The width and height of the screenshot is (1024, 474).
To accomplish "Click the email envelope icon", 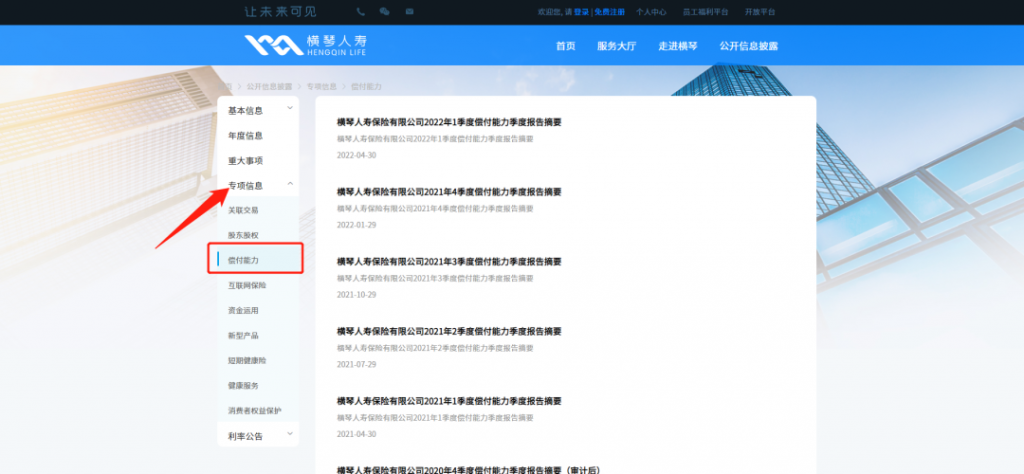I will (x=409, y=12).
